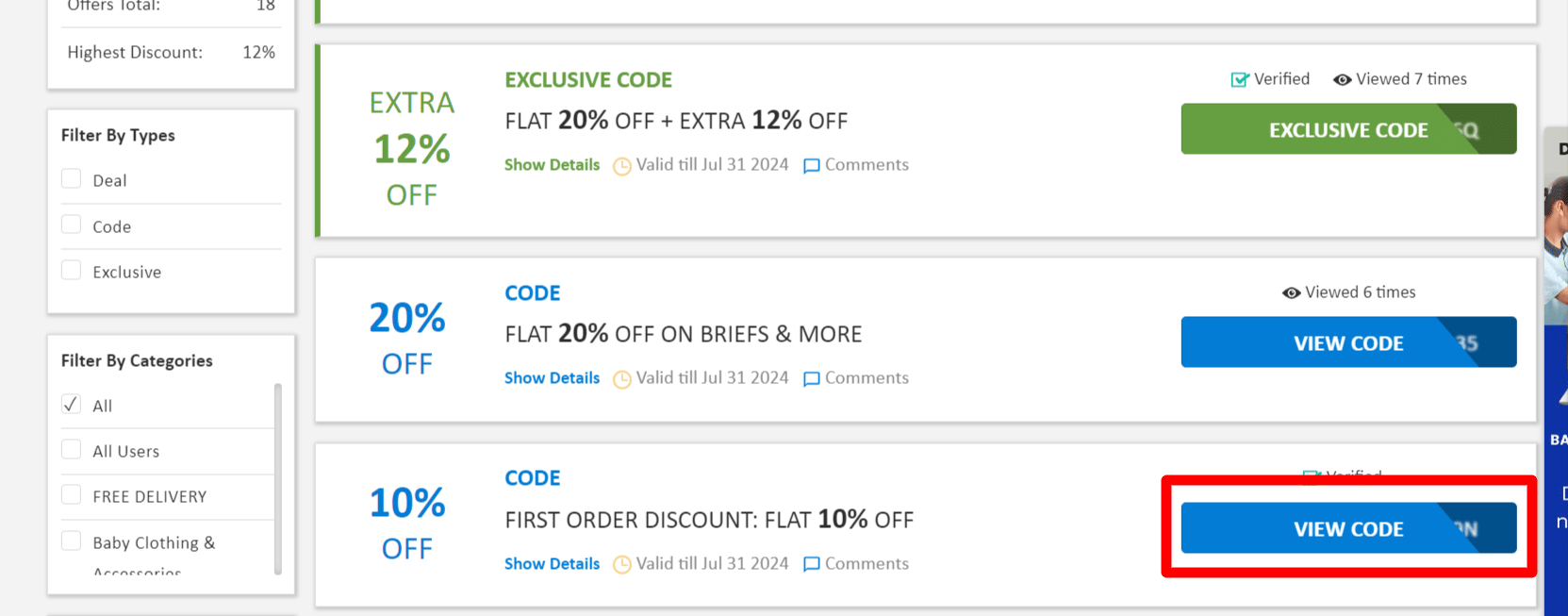
Task: Click the clock icon on first order offer
Action: (622, 565)
